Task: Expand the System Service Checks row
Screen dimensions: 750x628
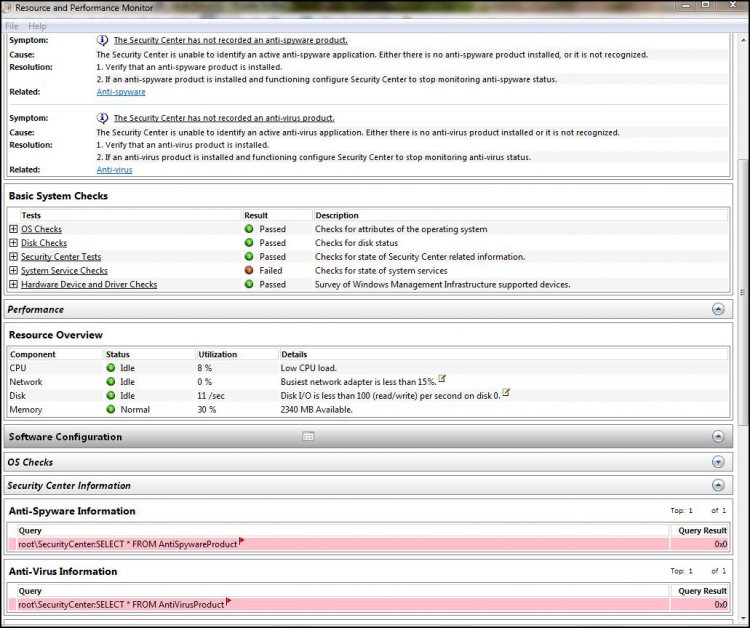Action: (13, 271)
